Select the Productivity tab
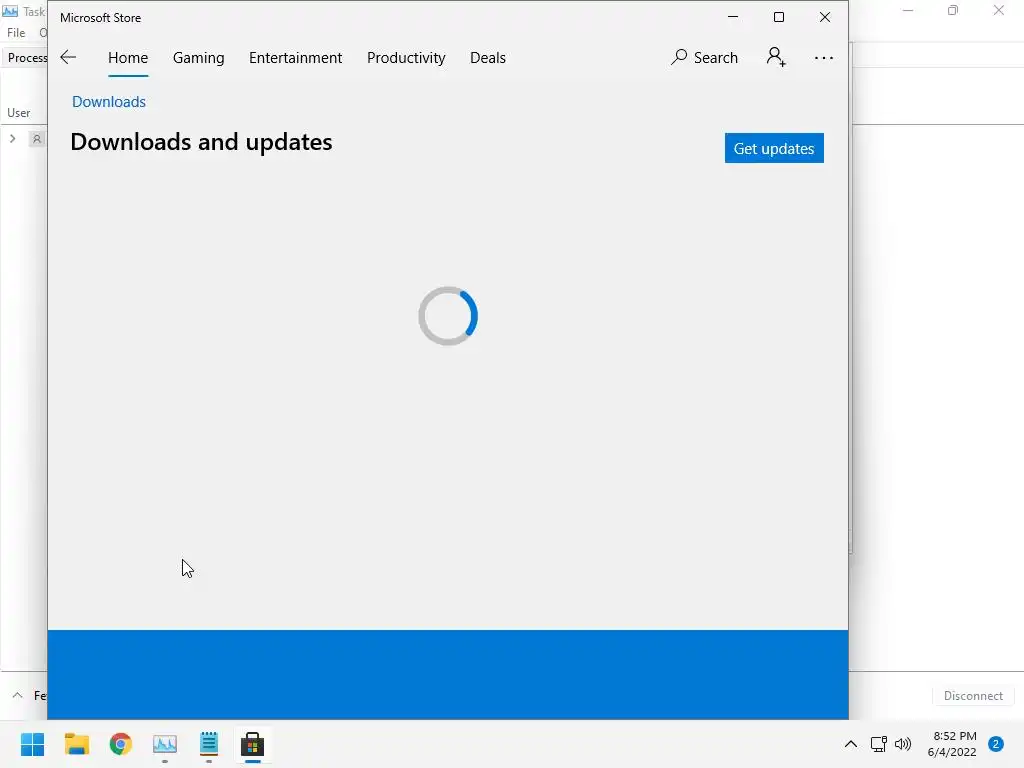The height and width of the screenshot is (768, 1024). 406,57
